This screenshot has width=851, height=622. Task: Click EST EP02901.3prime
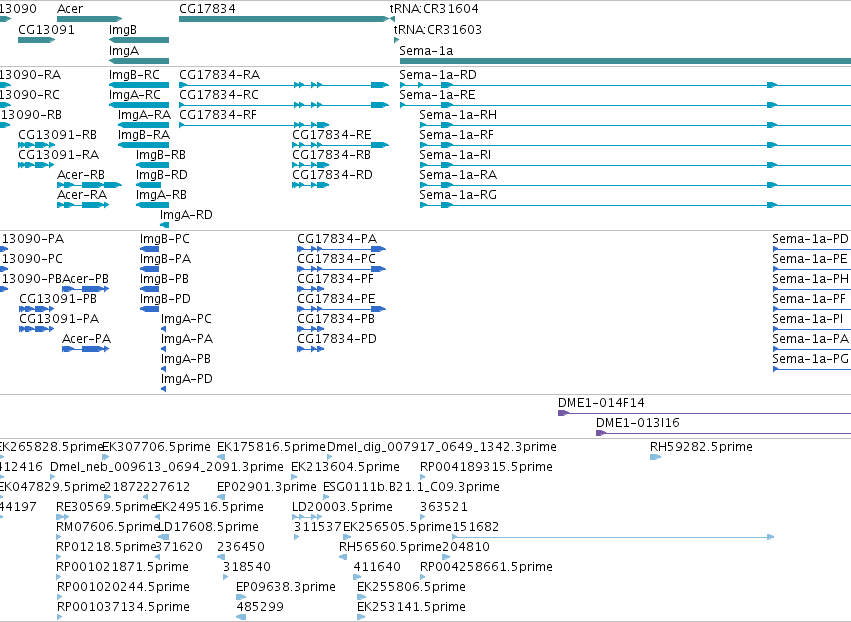[220, 497]
